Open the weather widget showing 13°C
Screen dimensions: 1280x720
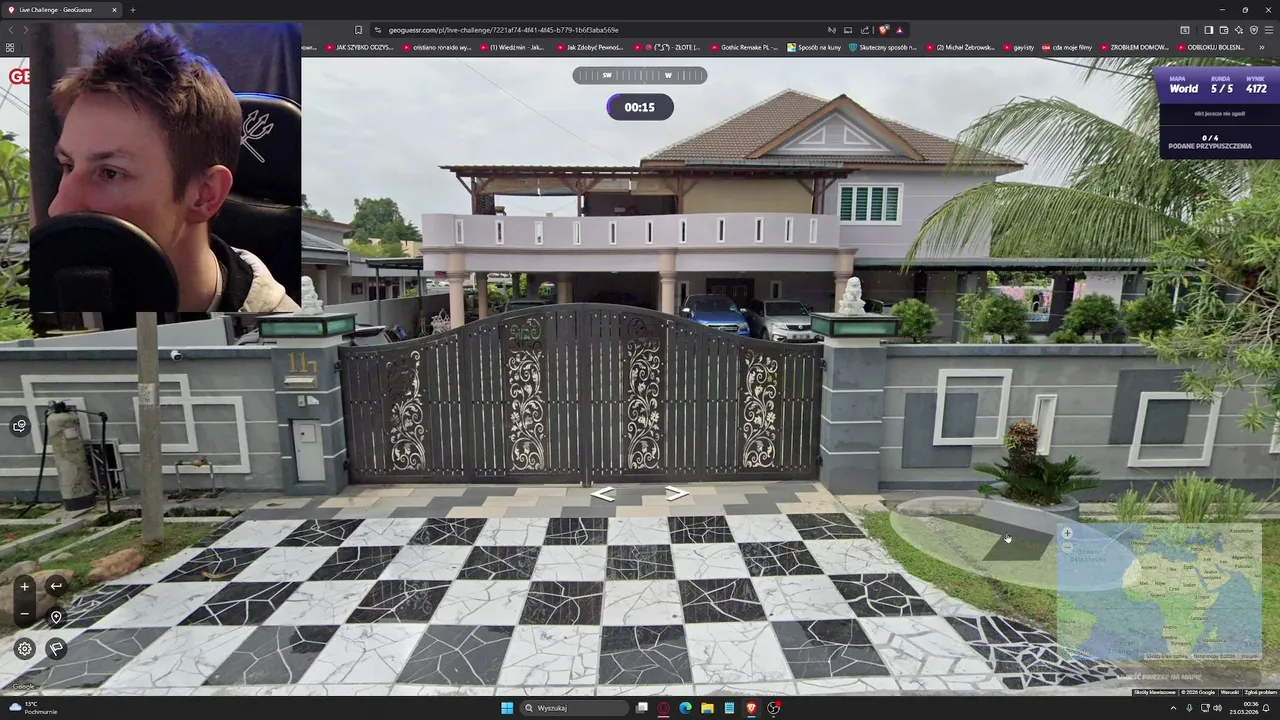pyautogui.click(x=33, y=708)
